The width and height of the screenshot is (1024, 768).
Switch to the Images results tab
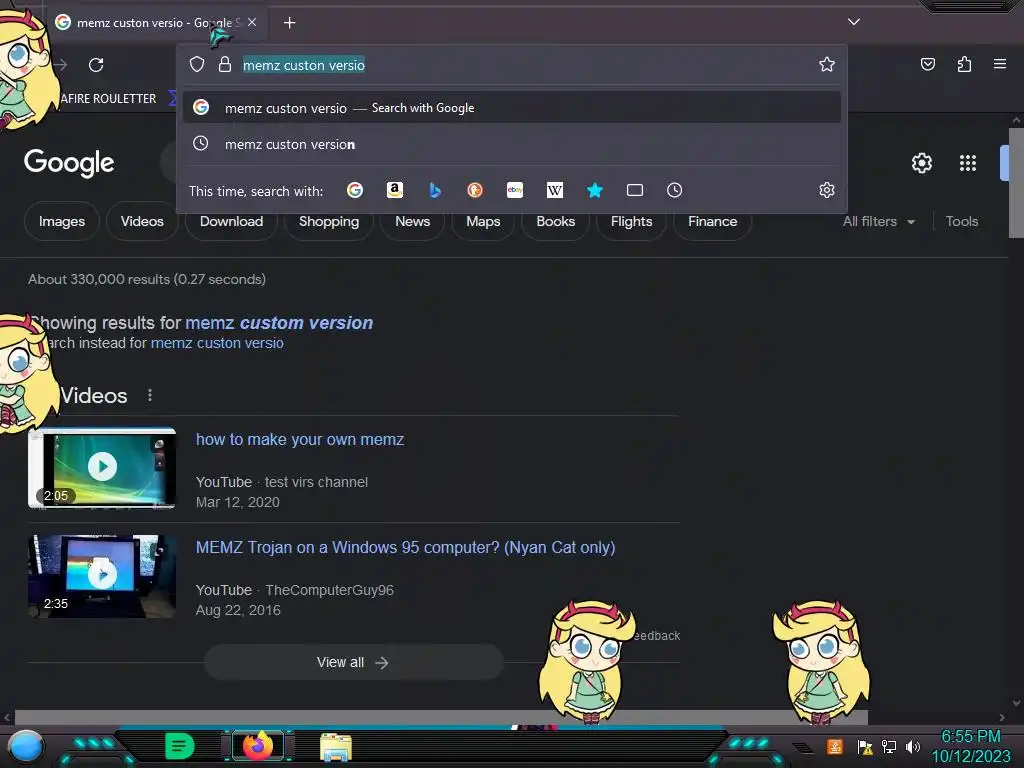pyautogui.click(x=62, y=221)
